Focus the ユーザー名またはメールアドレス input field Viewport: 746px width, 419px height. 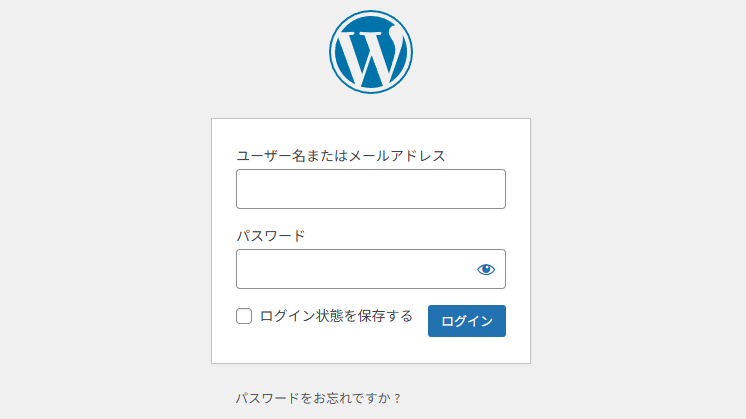coord(371,189)
